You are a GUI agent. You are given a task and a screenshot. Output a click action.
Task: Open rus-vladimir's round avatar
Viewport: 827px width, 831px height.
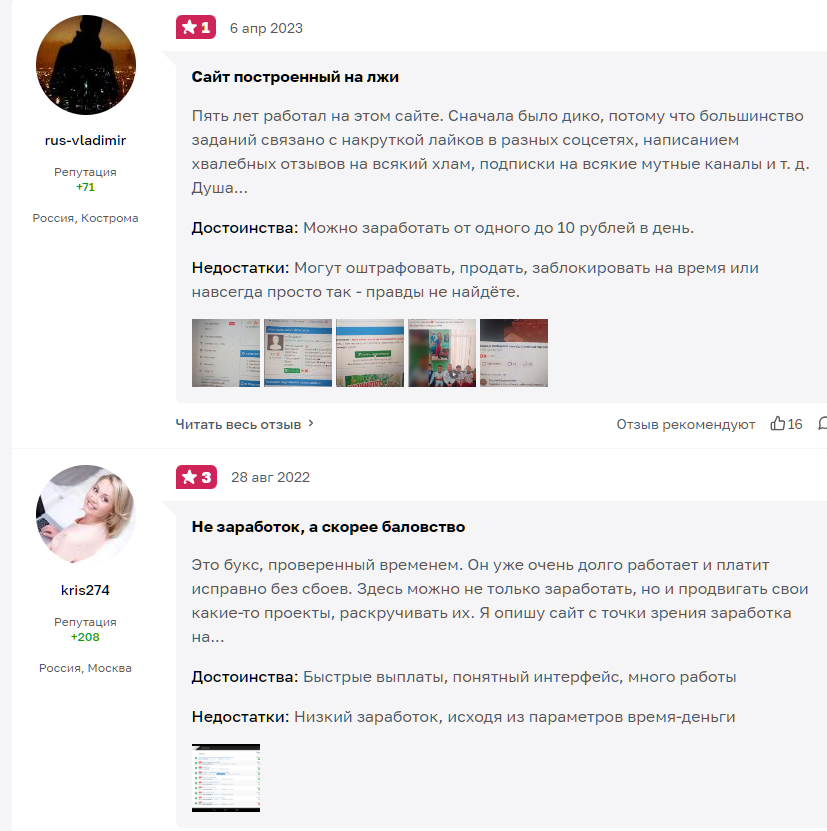click(x=86, y=65)
